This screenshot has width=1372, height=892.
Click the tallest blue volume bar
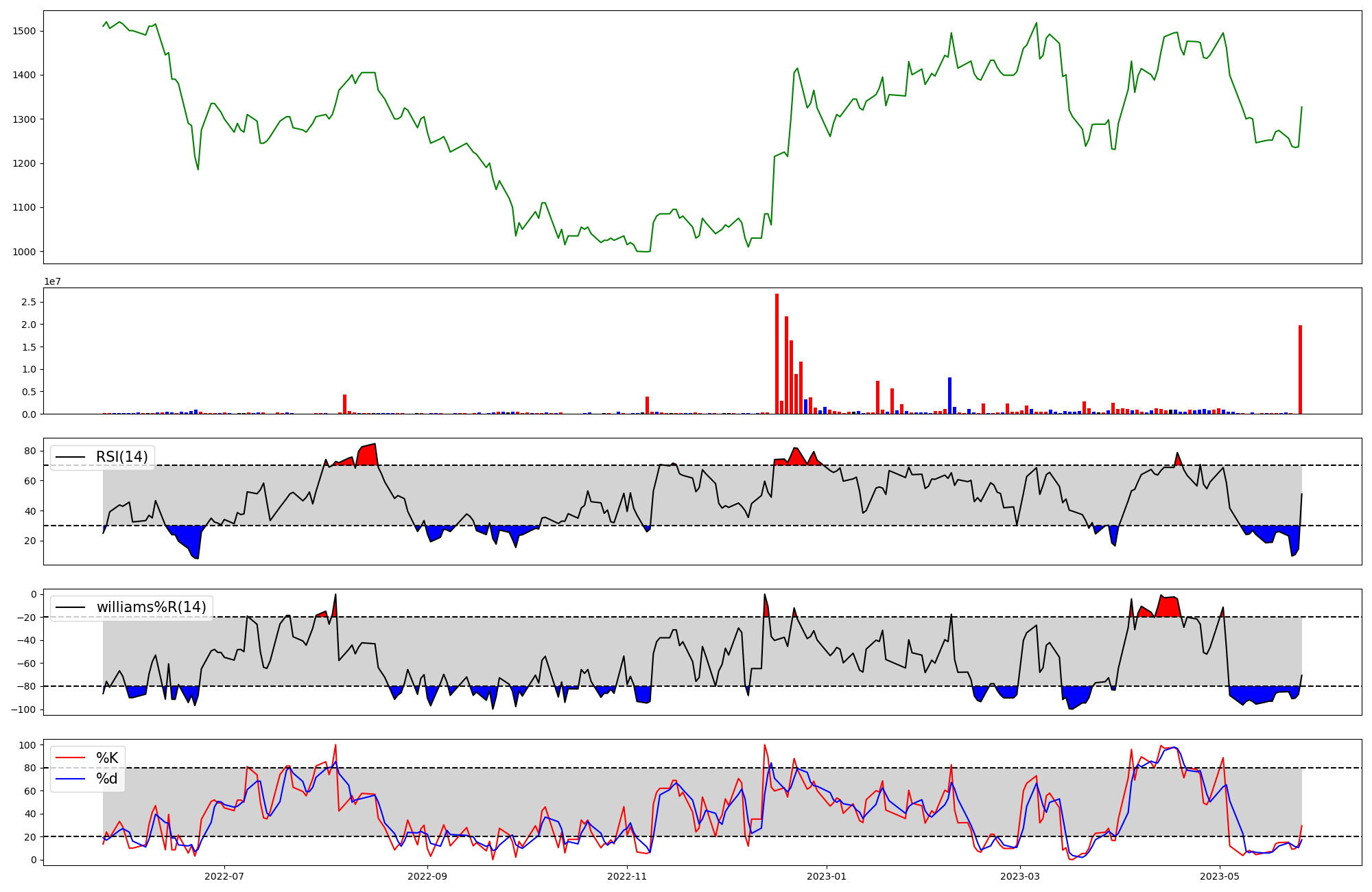[949, 396]
